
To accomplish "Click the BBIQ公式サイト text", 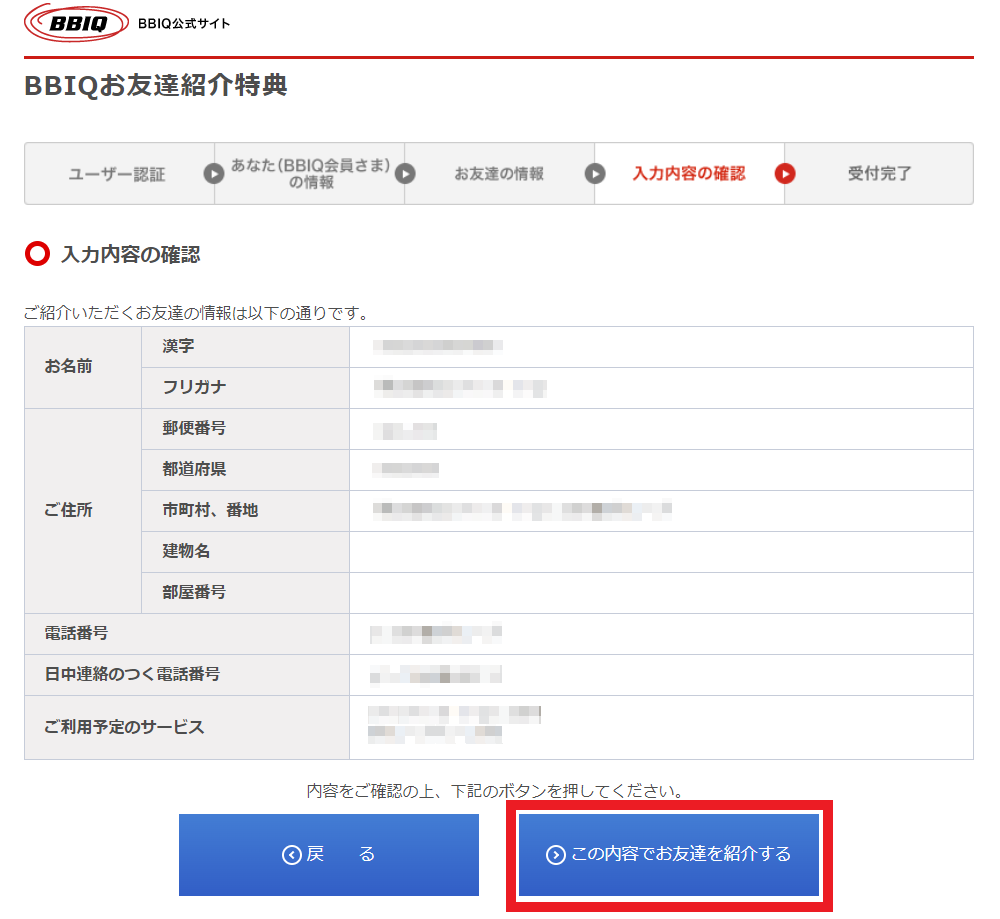I will (184, 23).
